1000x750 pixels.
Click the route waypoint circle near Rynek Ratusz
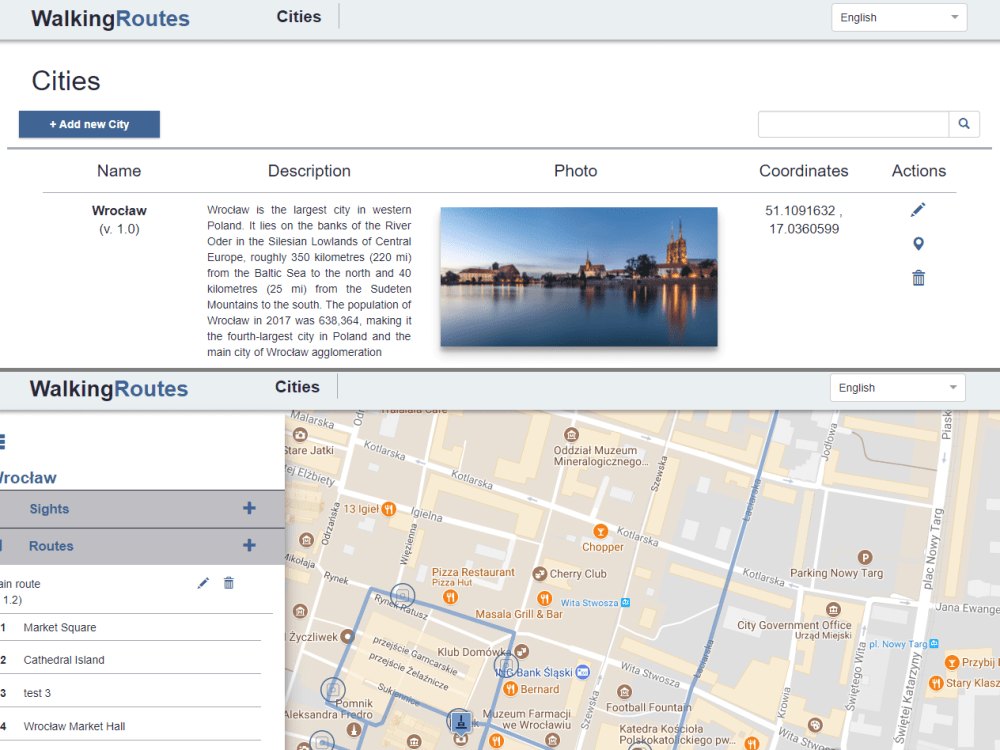[x=402, y=596]
